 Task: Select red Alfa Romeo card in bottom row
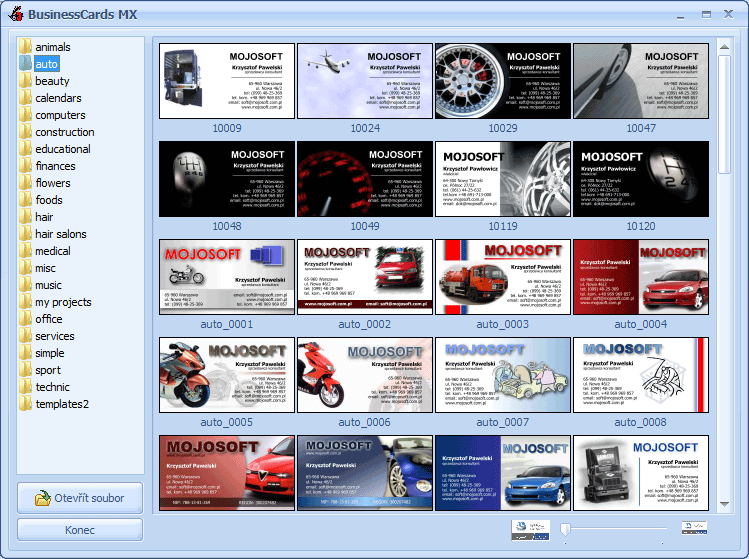(227, 473)
